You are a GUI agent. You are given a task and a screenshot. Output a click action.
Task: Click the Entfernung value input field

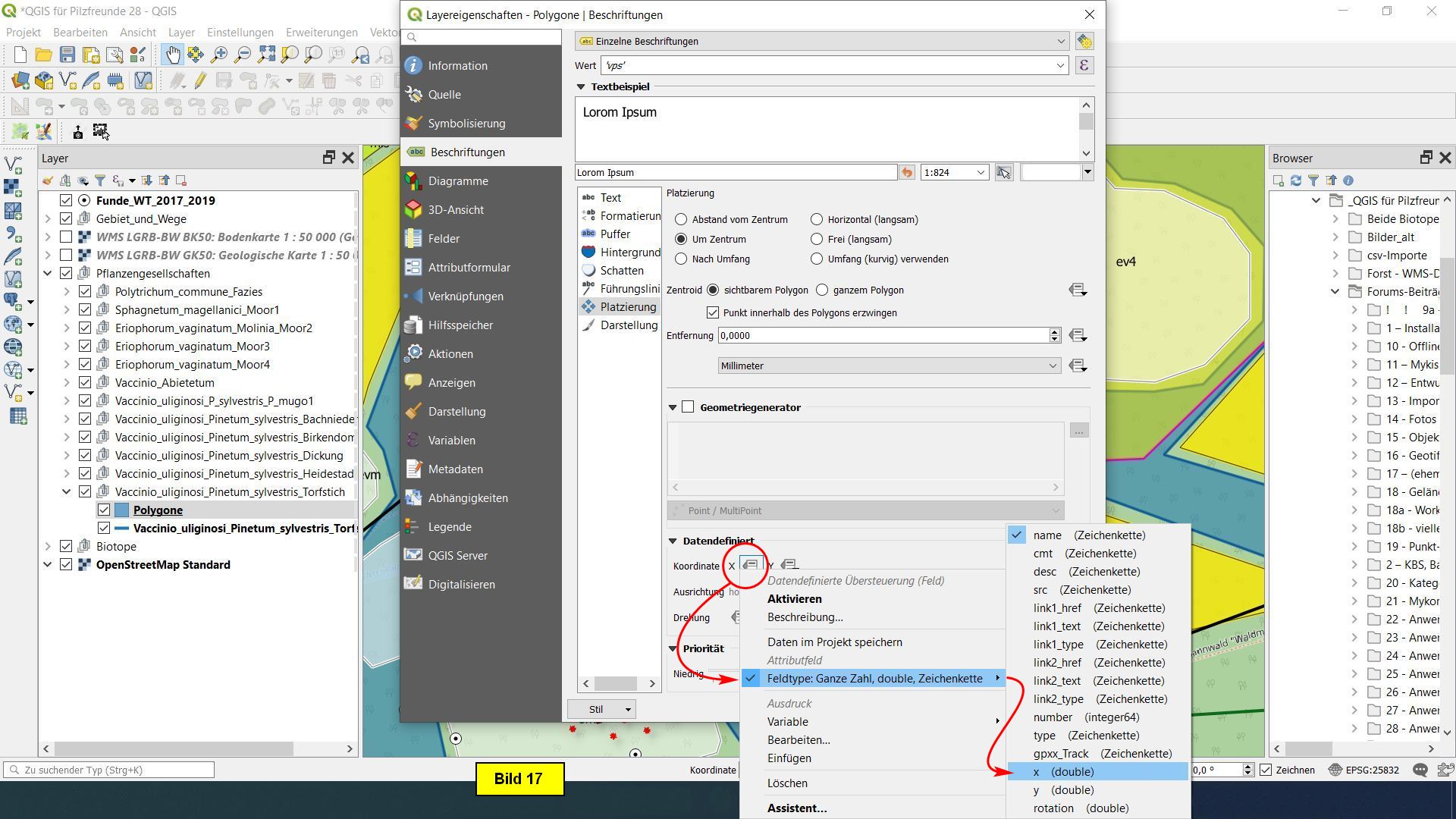click(x=883, y=335)
